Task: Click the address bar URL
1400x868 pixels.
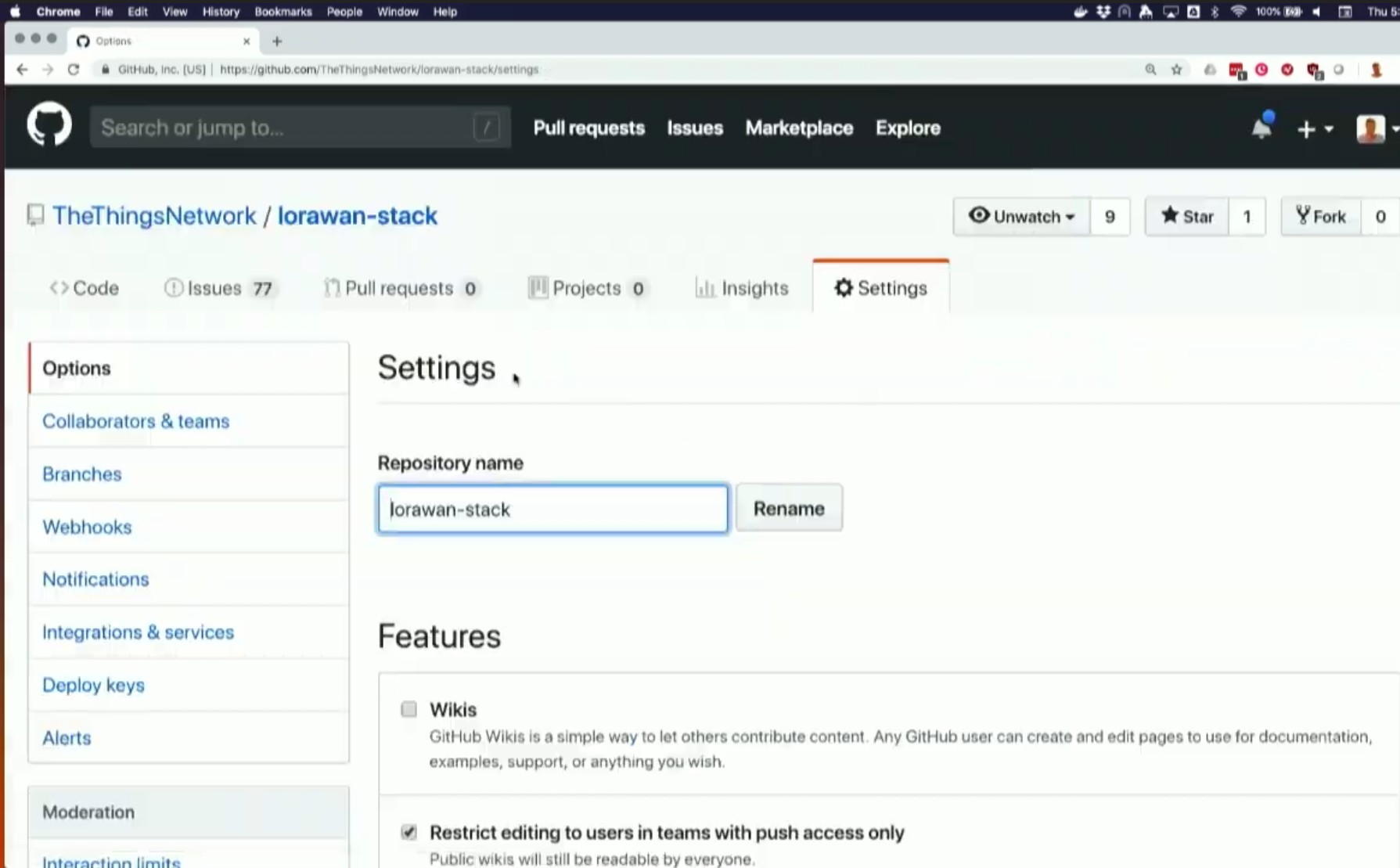Action: 380,69
